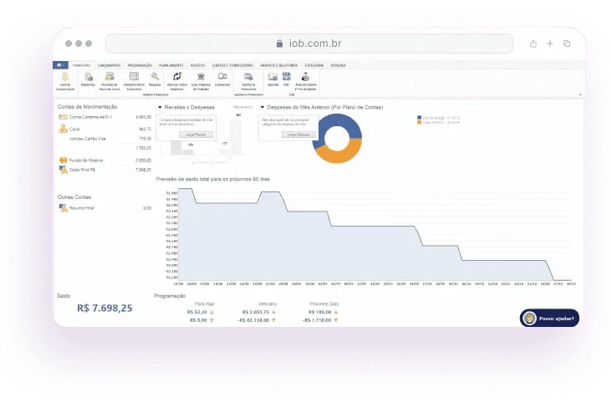
Task: Click the 90-day balance forecast chart title
Action: (213, 179)
